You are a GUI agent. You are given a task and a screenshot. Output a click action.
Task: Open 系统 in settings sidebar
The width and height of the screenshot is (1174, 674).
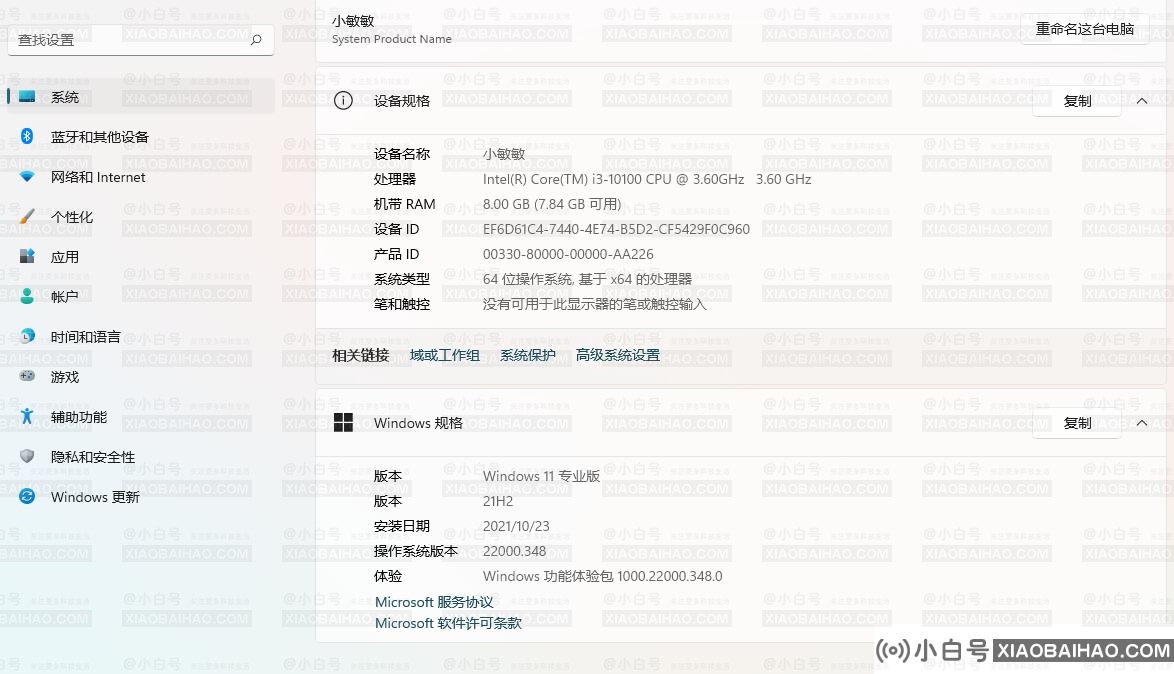coord(141,97)
